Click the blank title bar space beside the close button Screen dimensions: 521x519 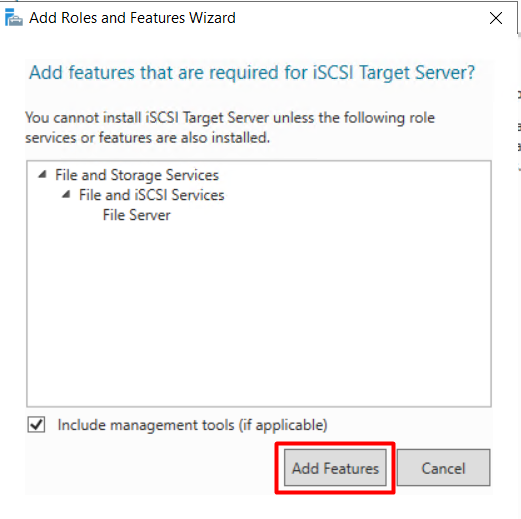pos(360,18)
